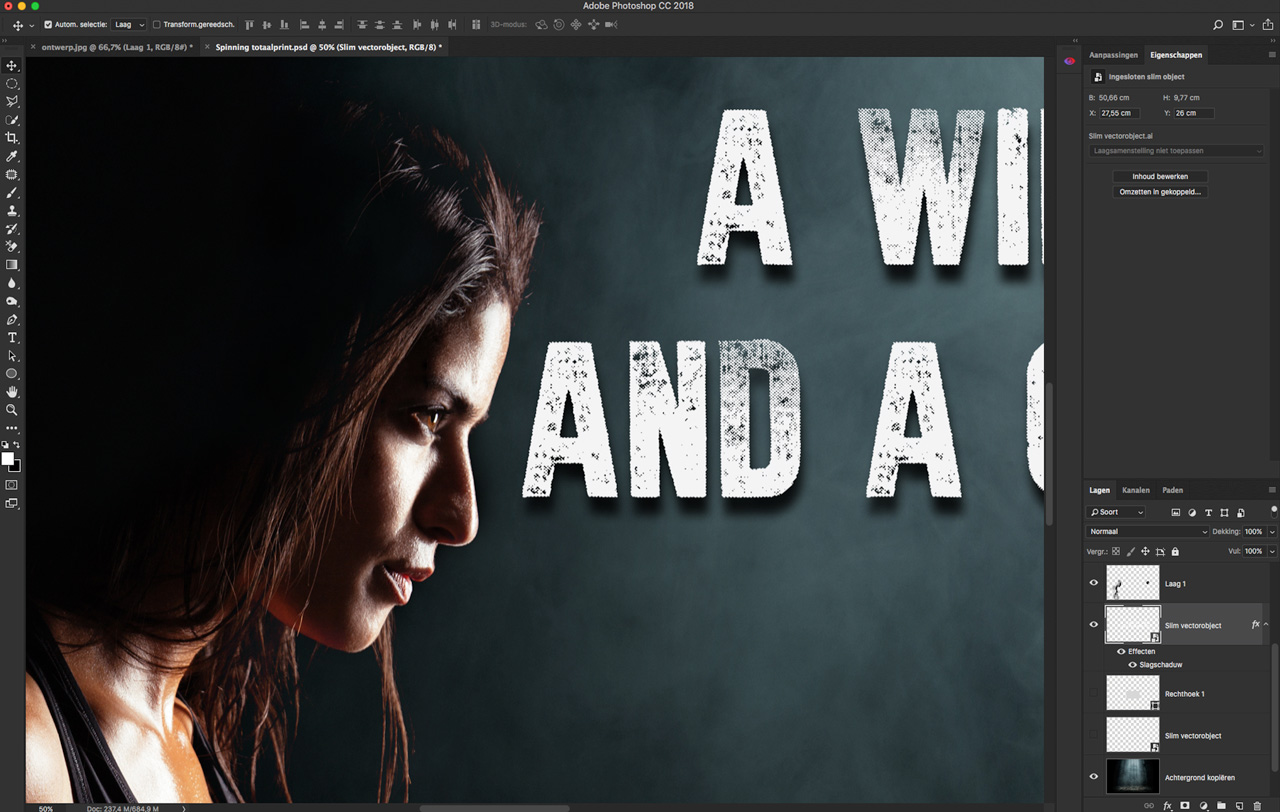Click the search icon in options bar
This screenshot has height=812, width=1280.
1218,25
